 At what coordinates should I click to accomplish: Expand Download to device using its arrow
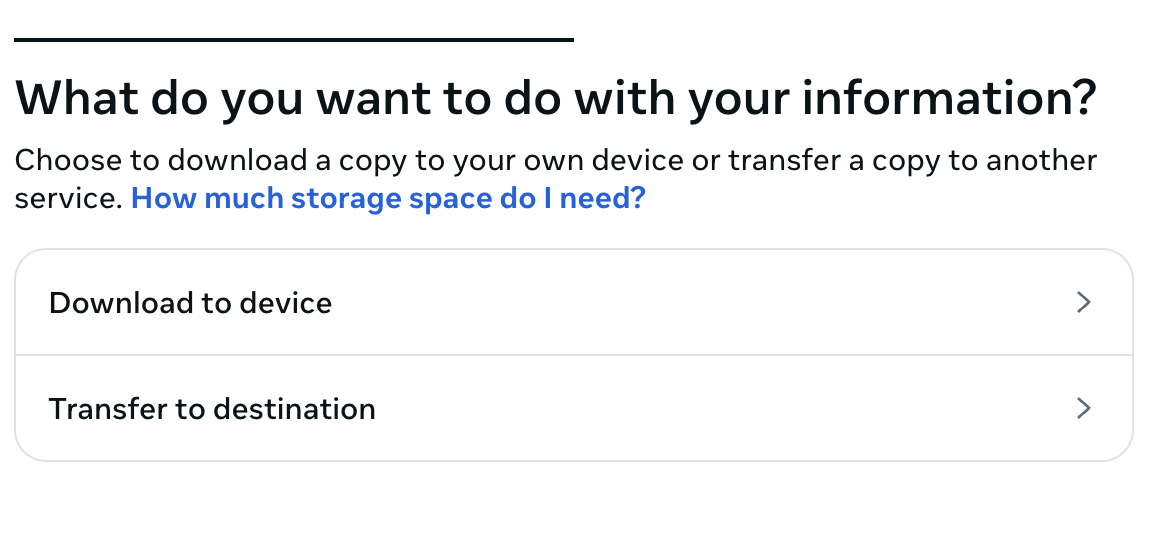coord(1082,303)
